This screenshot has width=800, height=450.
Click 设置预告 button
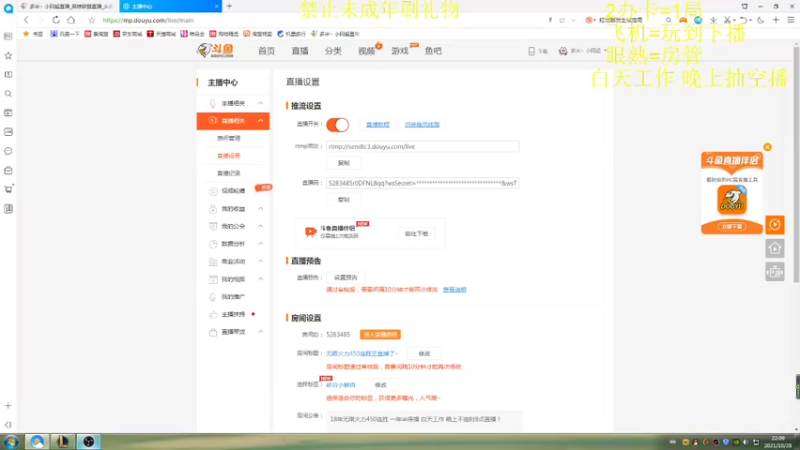coord(345,278)
